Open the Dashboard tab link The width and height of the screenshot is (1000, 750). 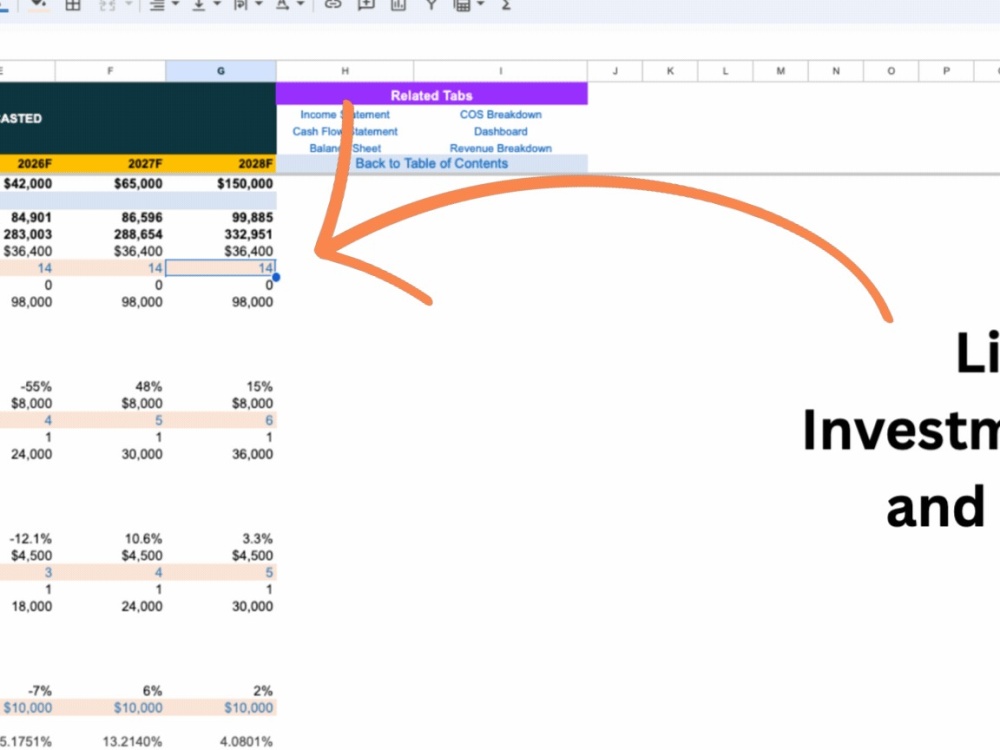point(501,131)
